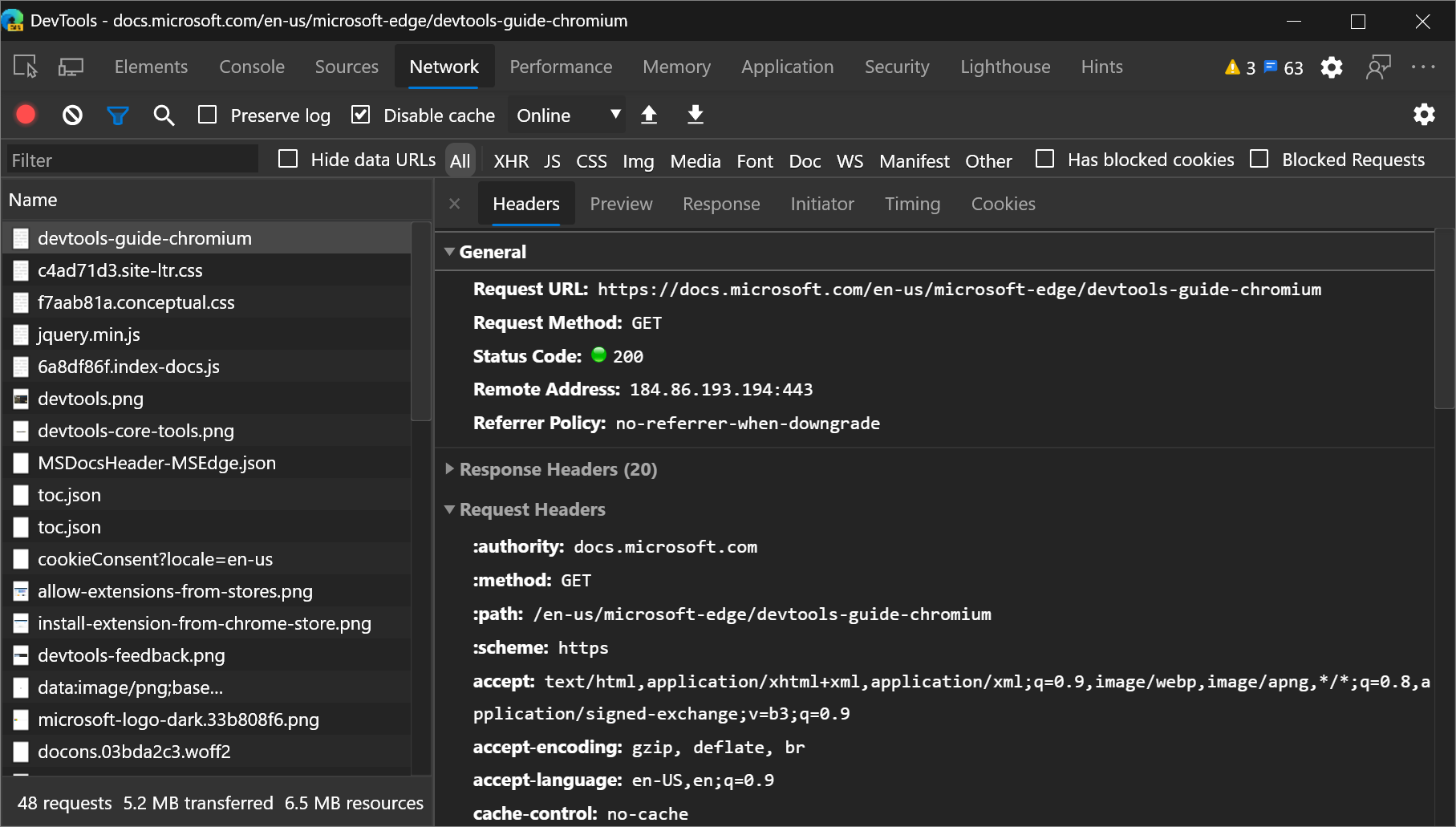Filter requests by JS type

[552, 161]
